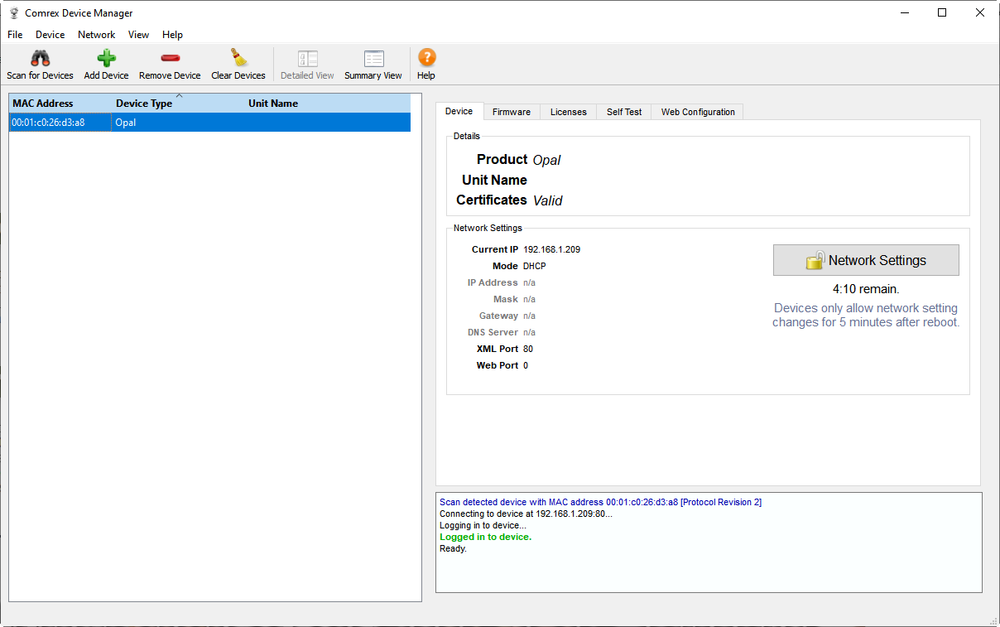
Task: Click the Summary View toolbar icon
Action: click(374, 59)
